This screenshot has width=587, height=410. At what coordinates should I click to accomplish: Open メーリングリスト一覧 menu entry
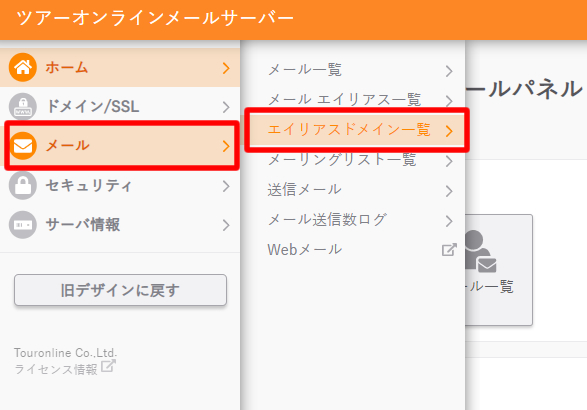coord(359,160)
